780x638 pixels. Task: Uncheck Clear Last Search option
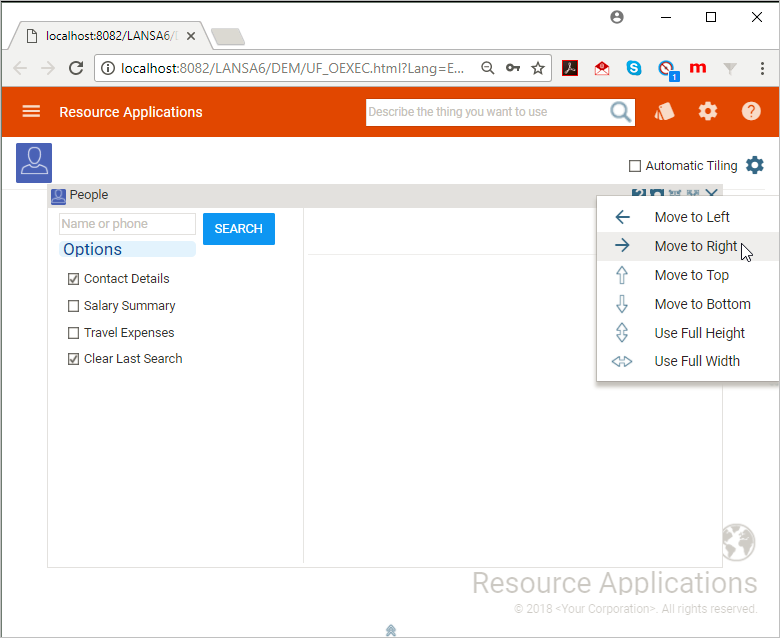pos(73,359)
